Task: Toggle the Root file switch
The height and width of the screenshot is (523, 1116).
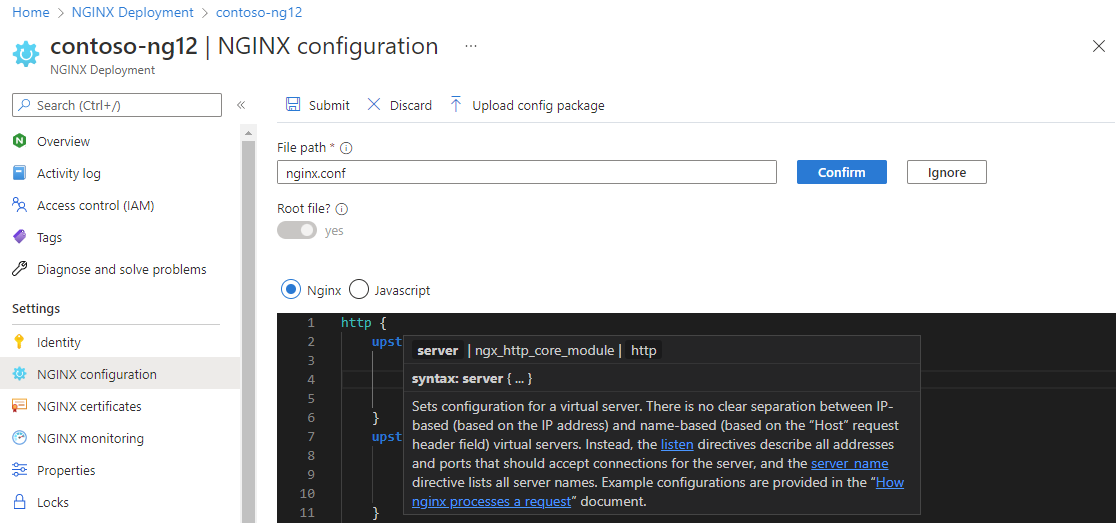Action: coord(297,230)
